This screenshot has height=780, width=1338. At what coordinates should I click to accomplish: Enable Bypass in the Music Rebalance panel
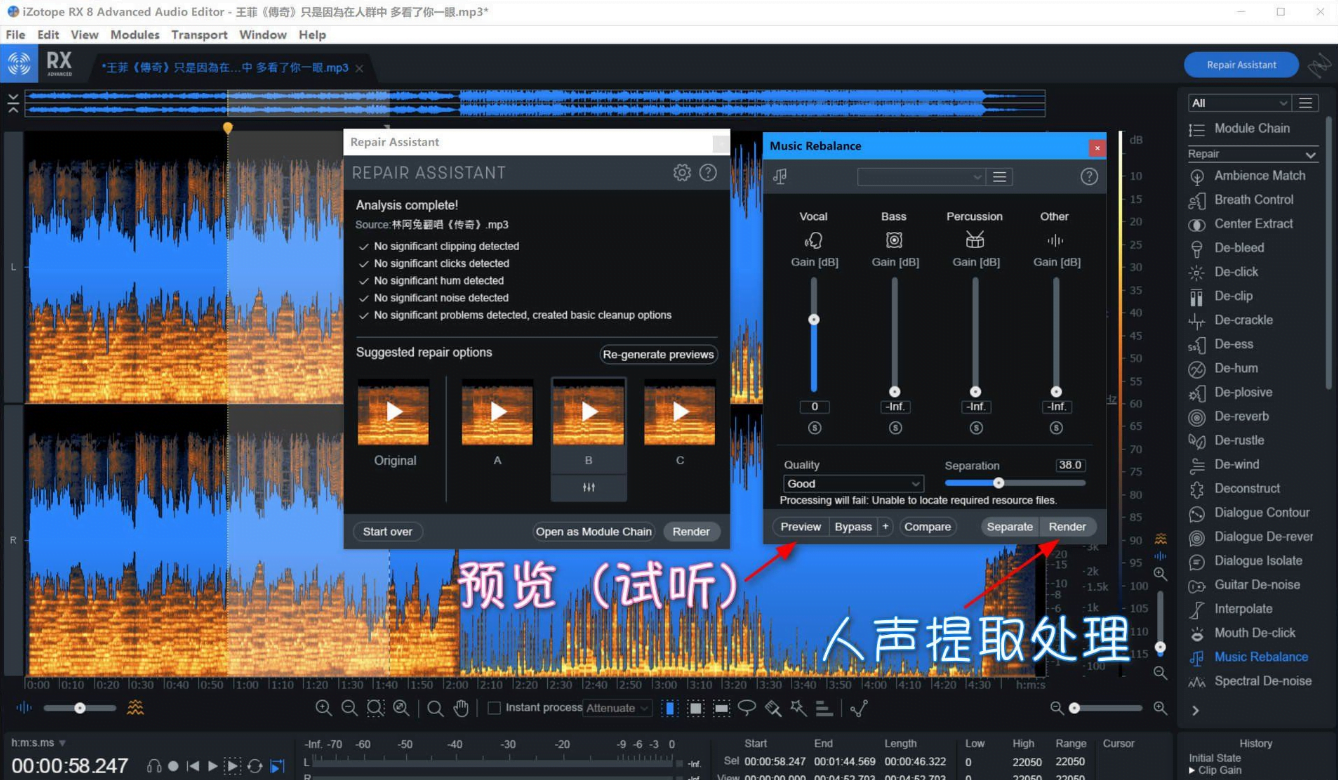[x=852, y=526]
